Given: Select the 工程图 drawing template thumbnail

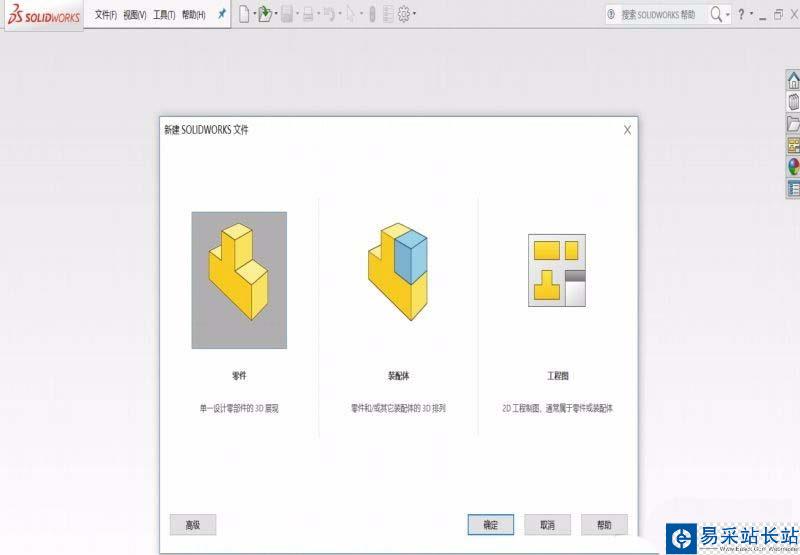Looking at the screenshot, I should click(x=557, y=270).
